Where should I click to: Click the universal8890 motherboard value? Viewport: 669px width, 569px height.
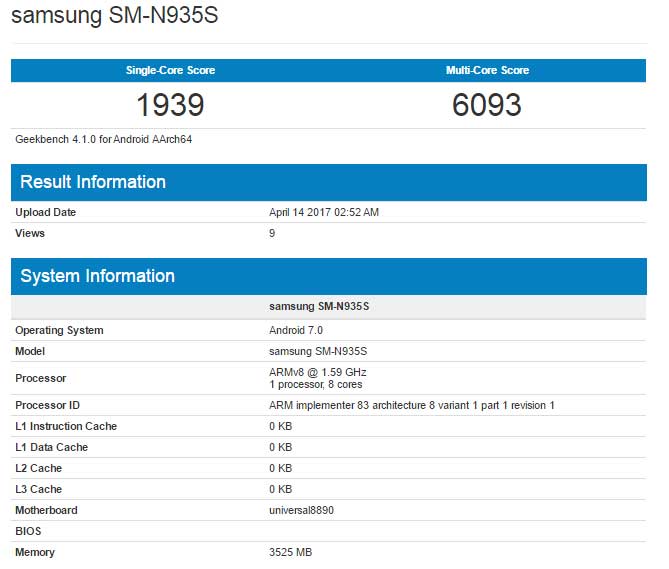[x=302, y=510]
